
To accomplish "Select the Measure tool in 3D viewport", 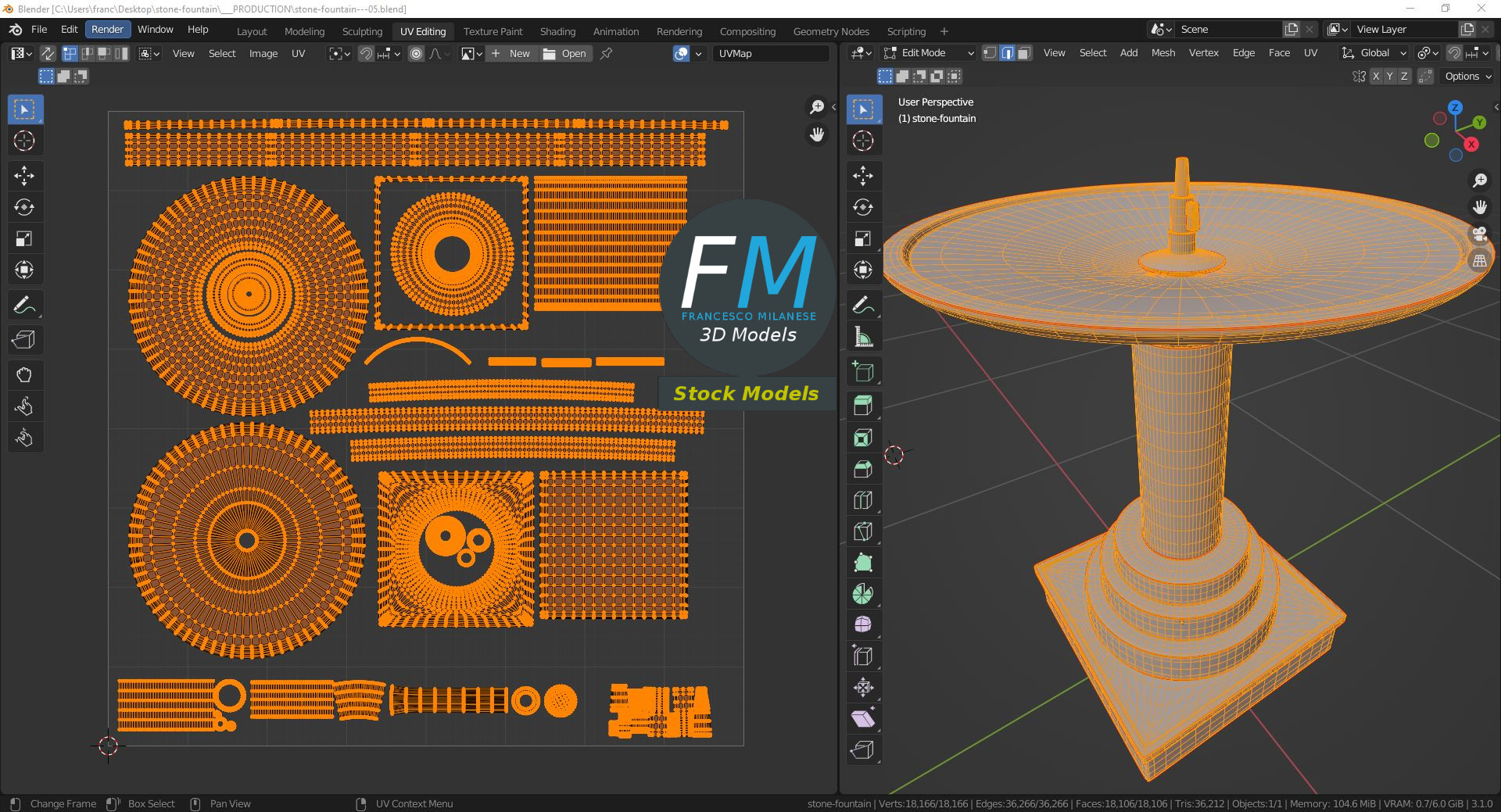I will [862, 337].
